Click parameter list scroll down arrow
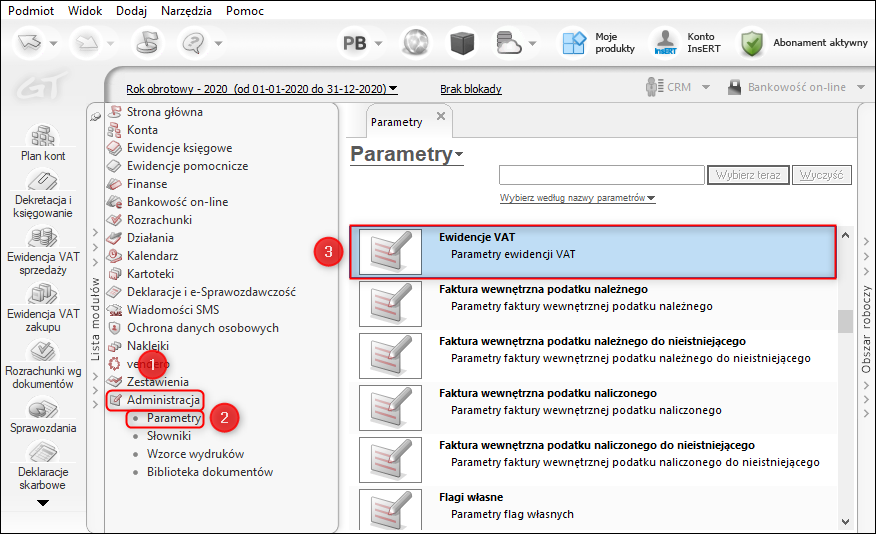The image size is (876, 534). click(845, 522)
